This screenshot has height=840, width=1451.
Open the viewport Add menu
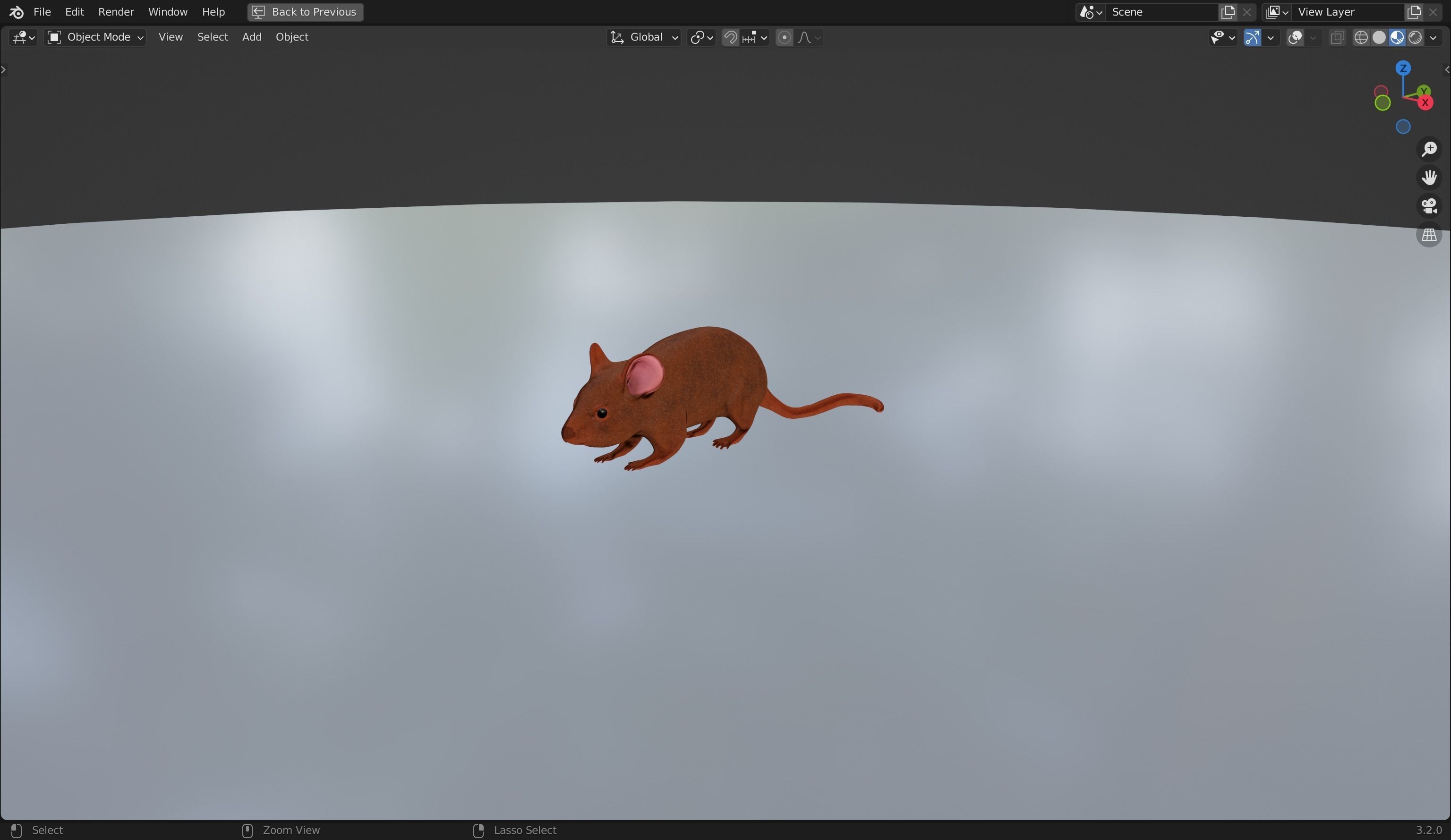pyautogui.click(x=252, y=37)
